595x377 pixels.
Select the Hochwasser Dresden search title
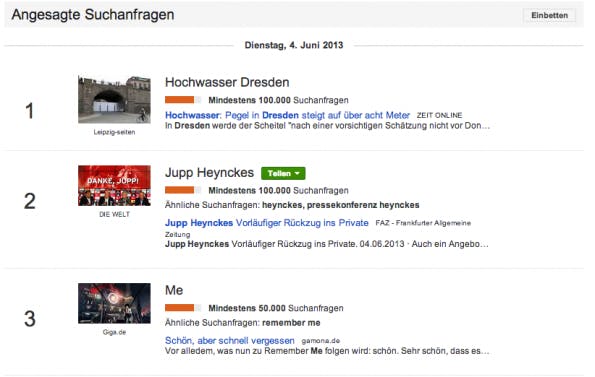(x=227, y=82)
